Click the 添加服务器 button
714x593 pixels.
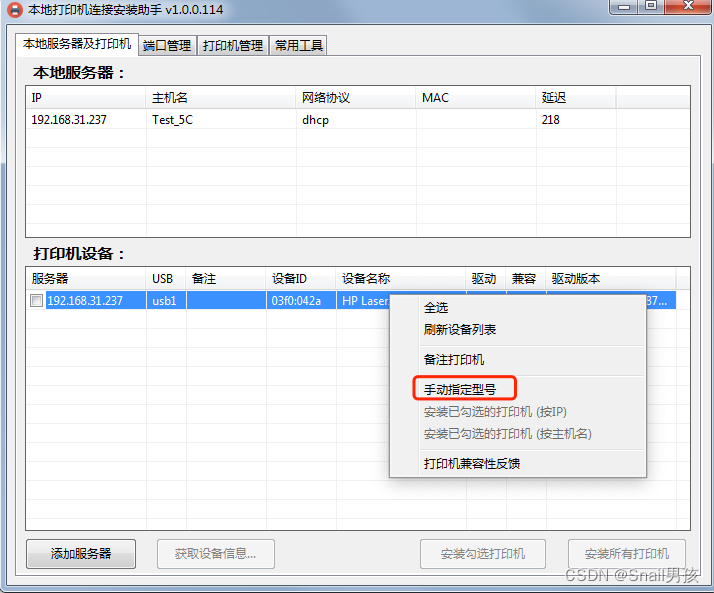[81, 554]
